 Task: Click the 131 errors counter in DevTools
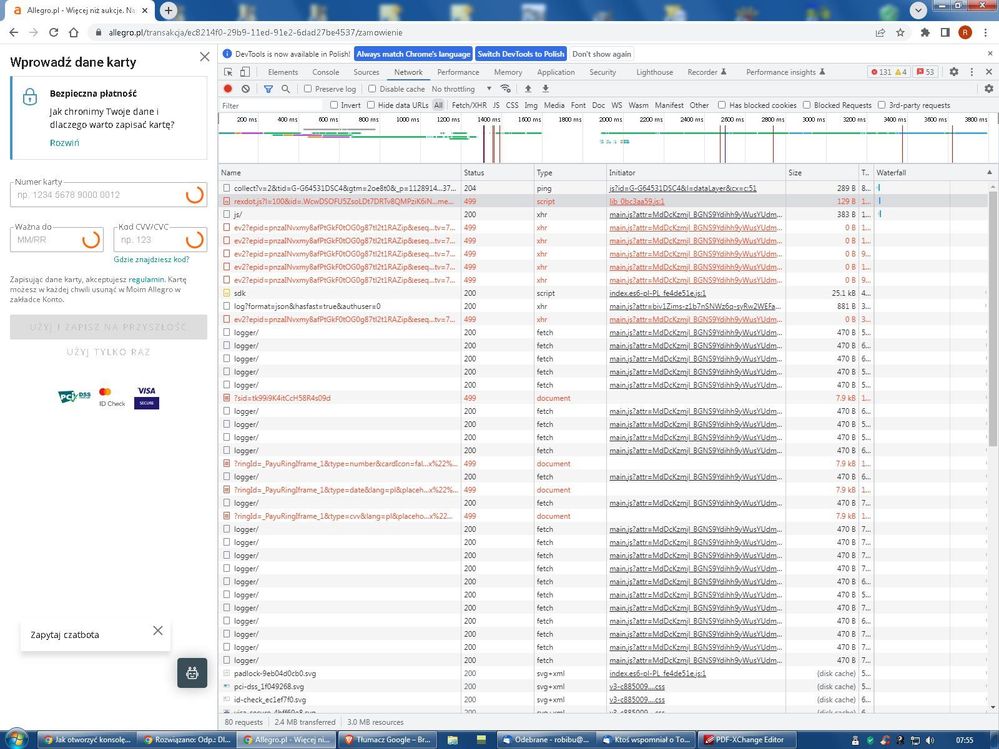(882, 72)
